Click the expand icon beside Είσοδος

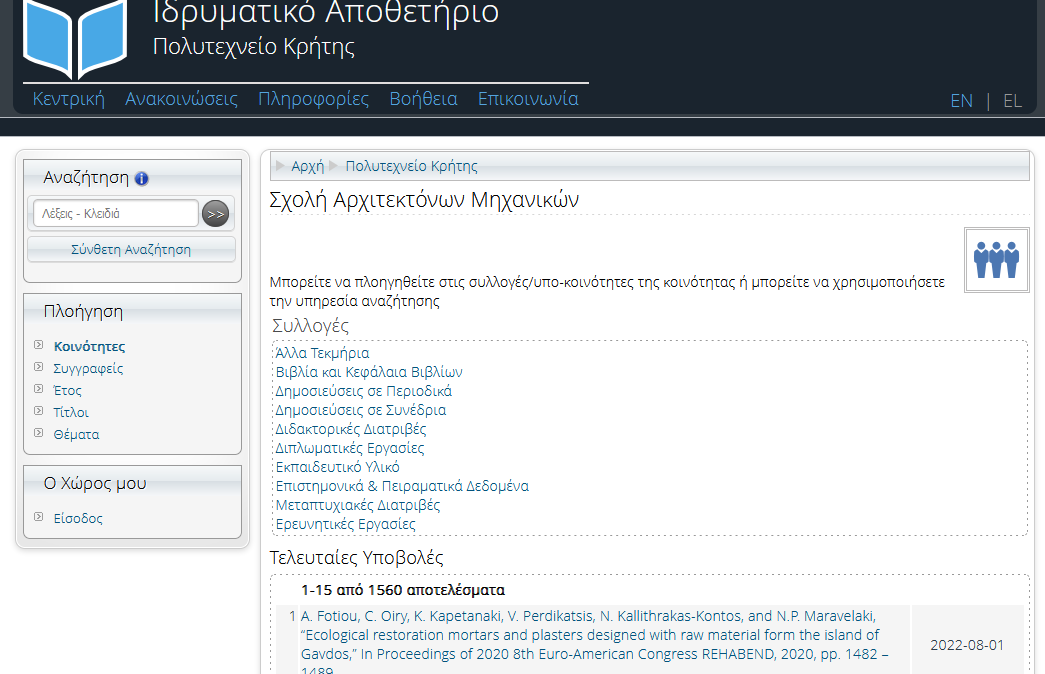click(x=39, y=517)
